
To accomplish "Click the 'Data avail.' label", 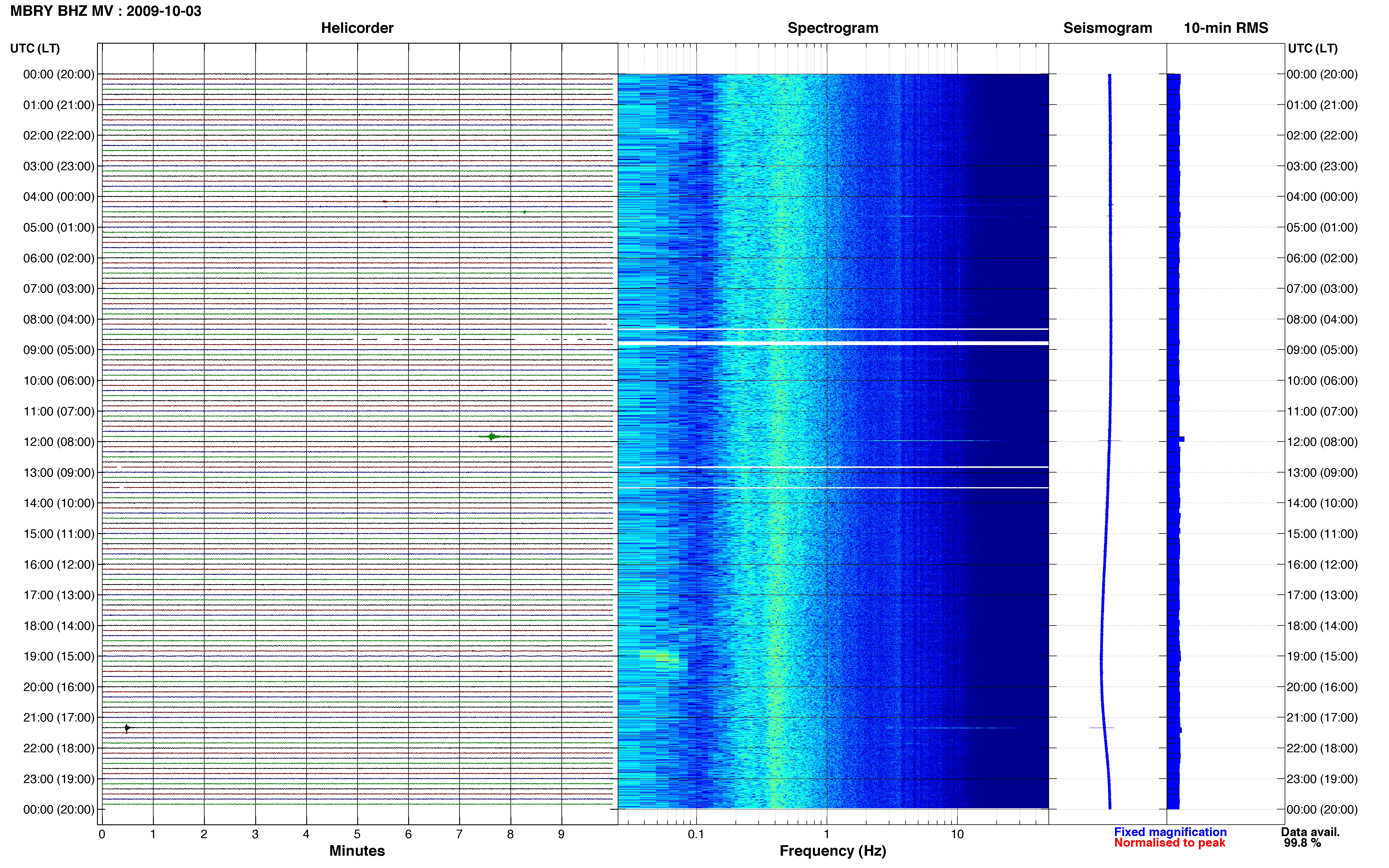I will coord(1310,832).
